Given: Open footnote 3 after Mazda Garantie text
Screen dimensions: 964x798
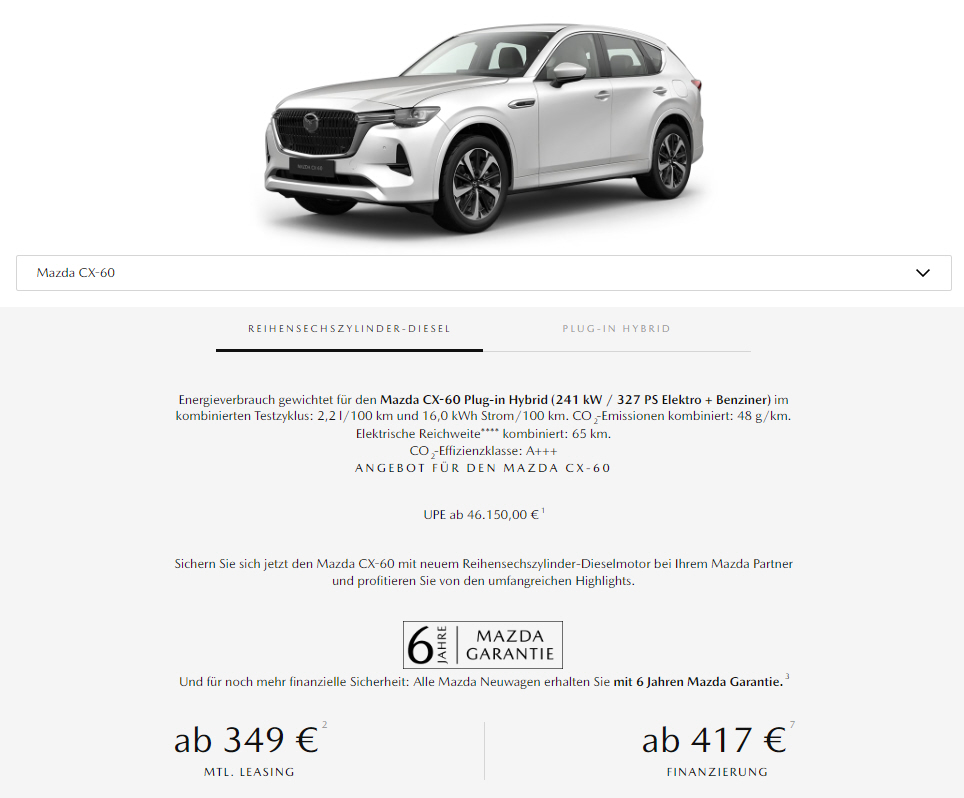Looking at the screenshot, I should [x=787, y=677].
